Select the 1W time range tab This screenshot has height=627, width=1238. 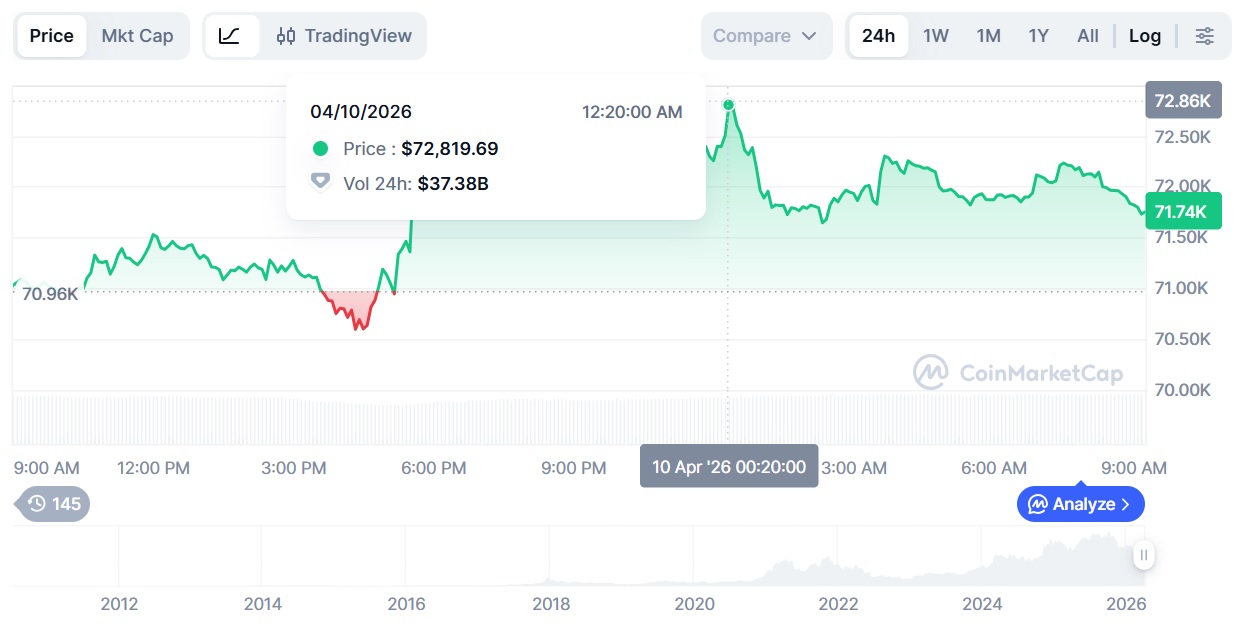[x=936, y=36]
